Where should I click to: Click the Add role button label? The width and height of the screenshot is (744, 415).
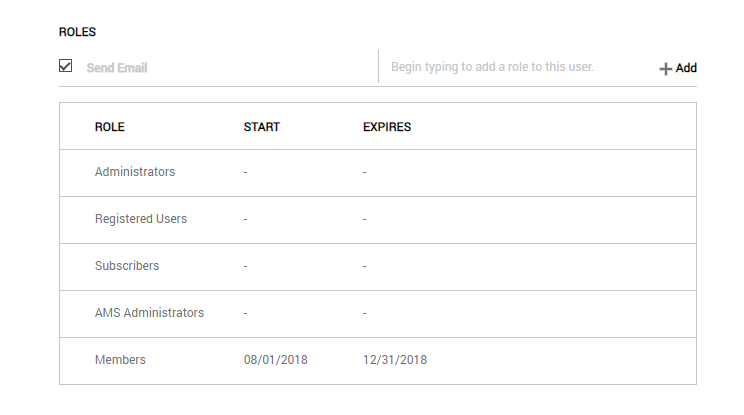coord(686,68)
